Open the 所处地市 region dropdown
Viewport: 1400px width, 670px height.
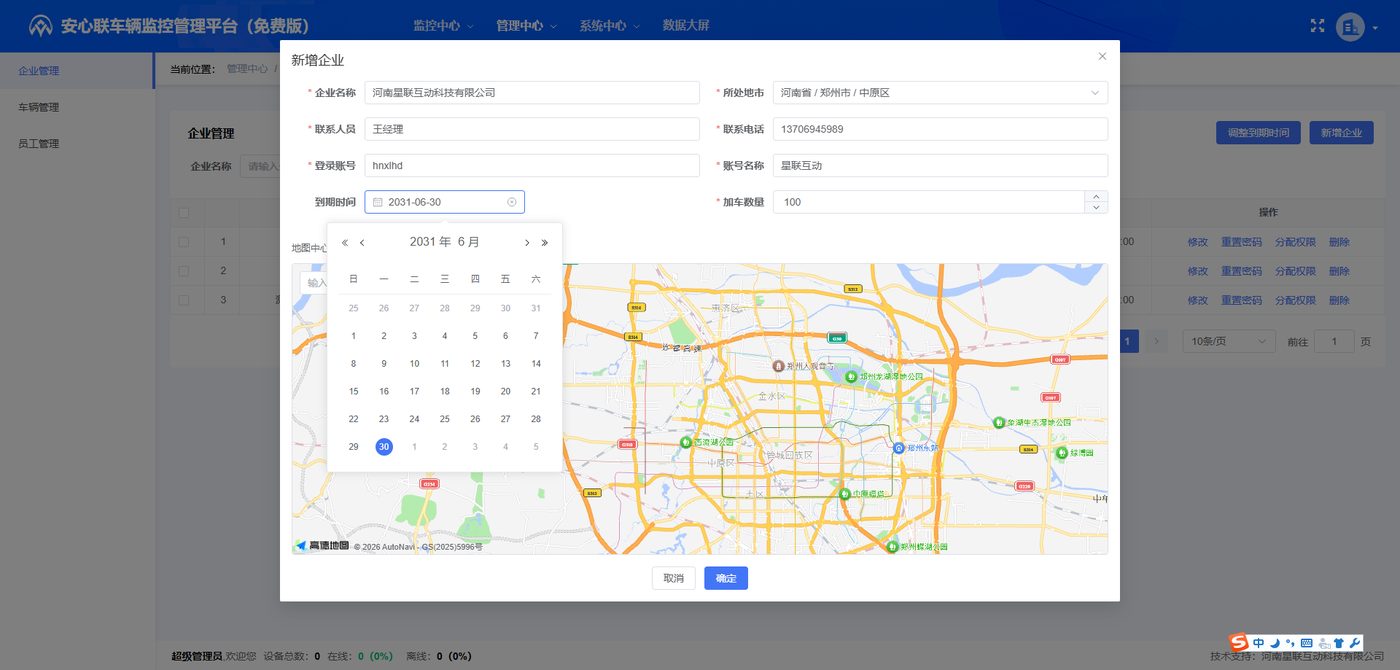(x=940, y=93)
